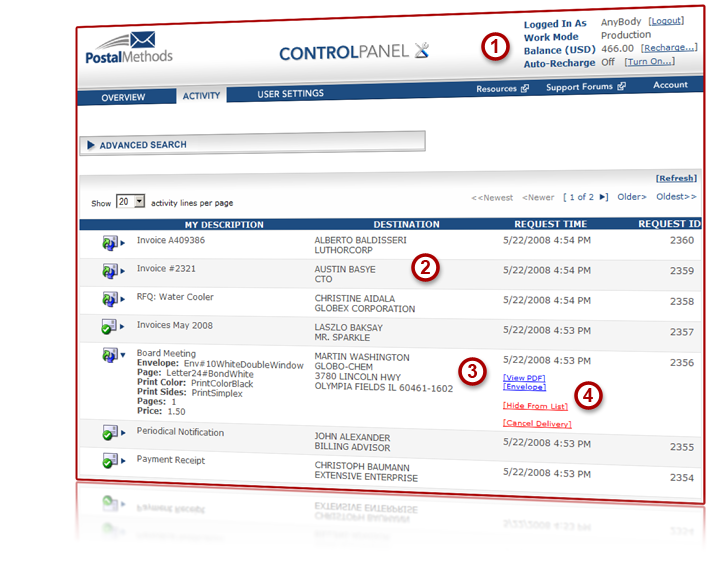Click the Payment Receipt description

tap(171, 460)
